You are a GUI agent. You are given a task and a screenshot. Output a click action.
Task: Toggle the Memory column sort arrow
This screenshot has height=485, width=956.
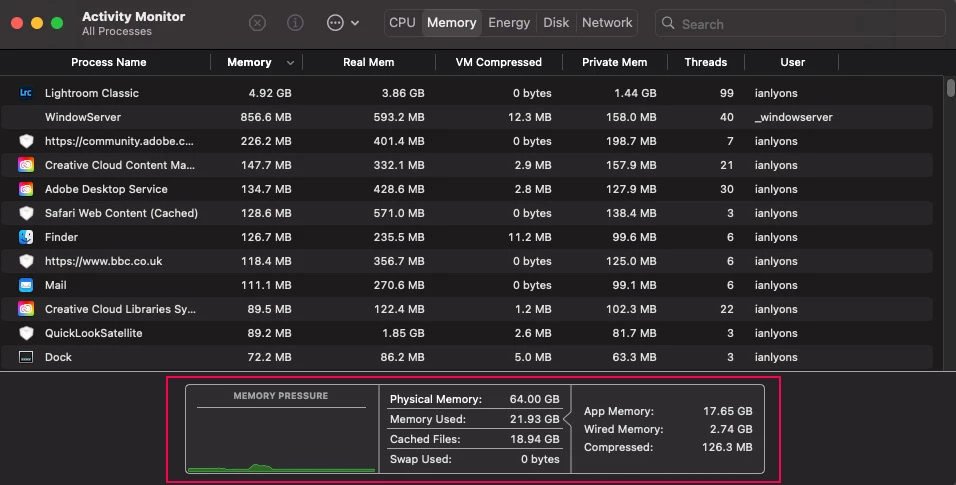(x=290, y=63)
